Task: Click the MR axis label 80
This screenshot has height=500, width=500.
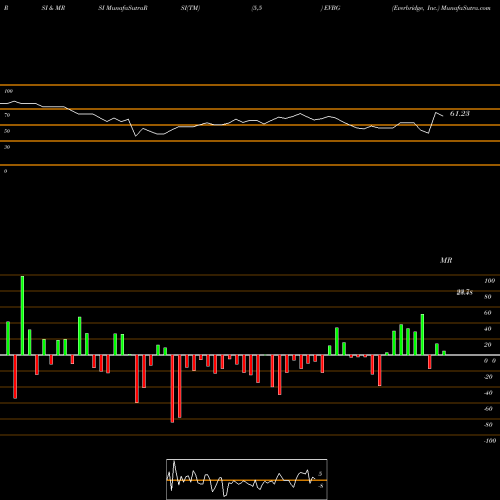Action: (488, 297)
